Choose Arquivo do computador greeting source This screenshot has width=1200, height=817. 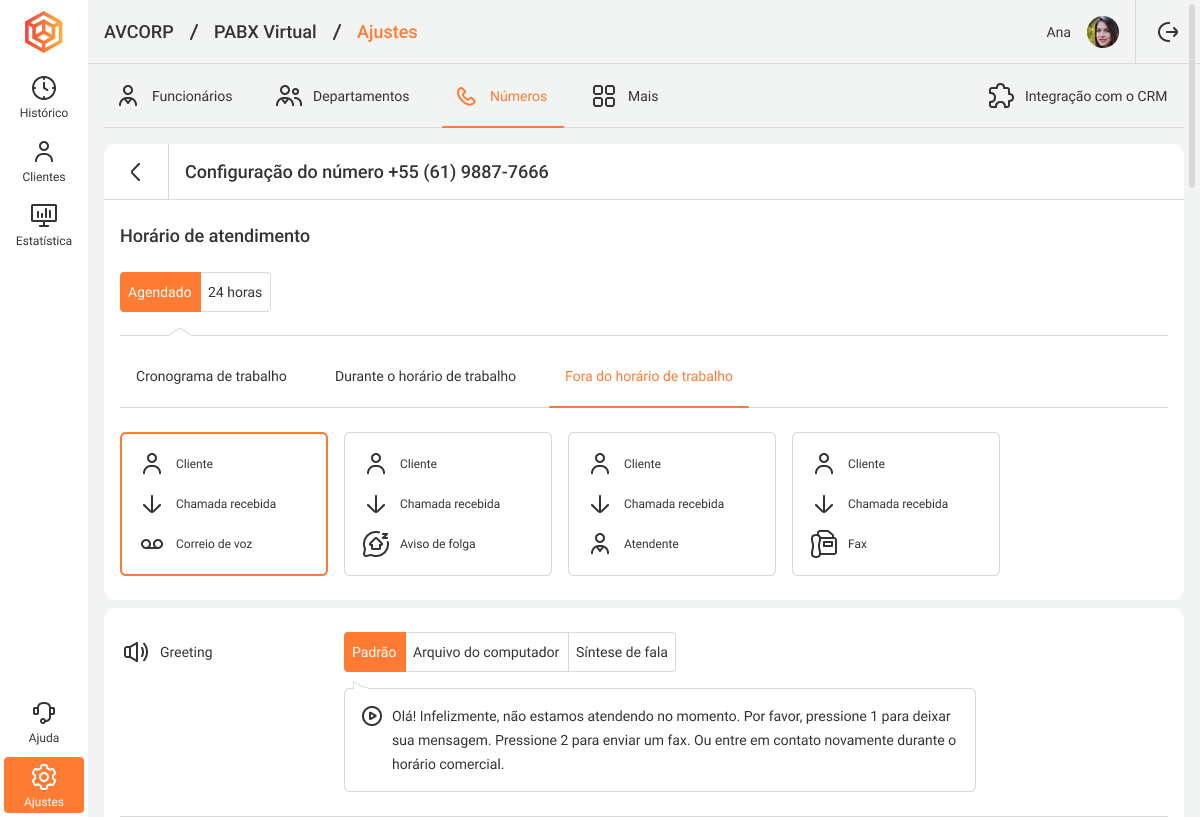[486, 652]
